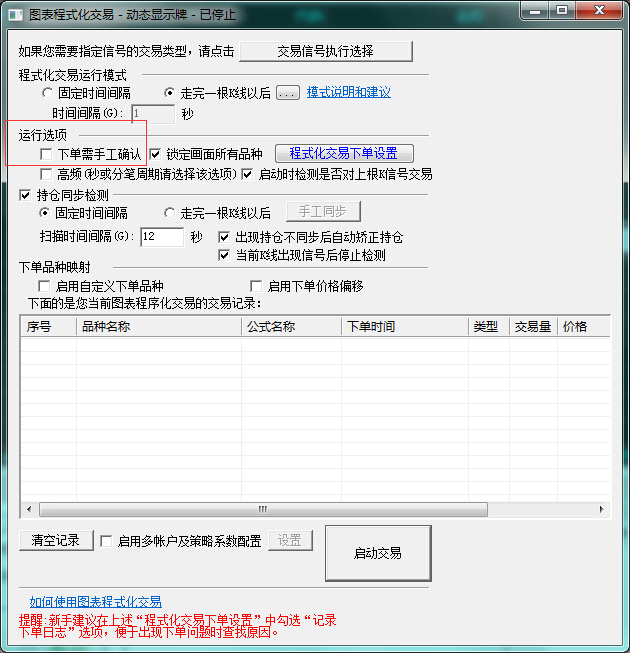Click the horizontal scrollbar right arrow
The width and height of the screenshot is (630, 653).
pos(601,509)
